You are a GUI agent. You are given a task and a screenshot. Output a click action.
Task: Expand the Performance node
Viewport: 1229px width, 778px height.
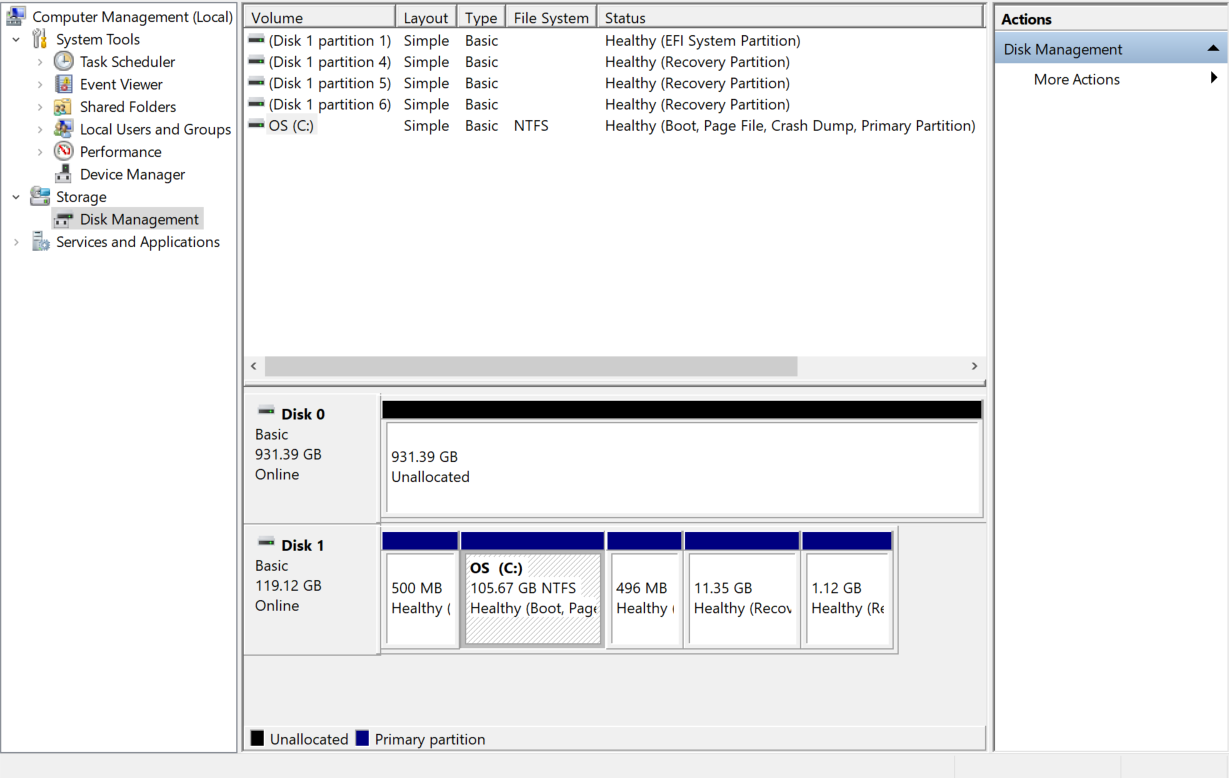point(40,152)
